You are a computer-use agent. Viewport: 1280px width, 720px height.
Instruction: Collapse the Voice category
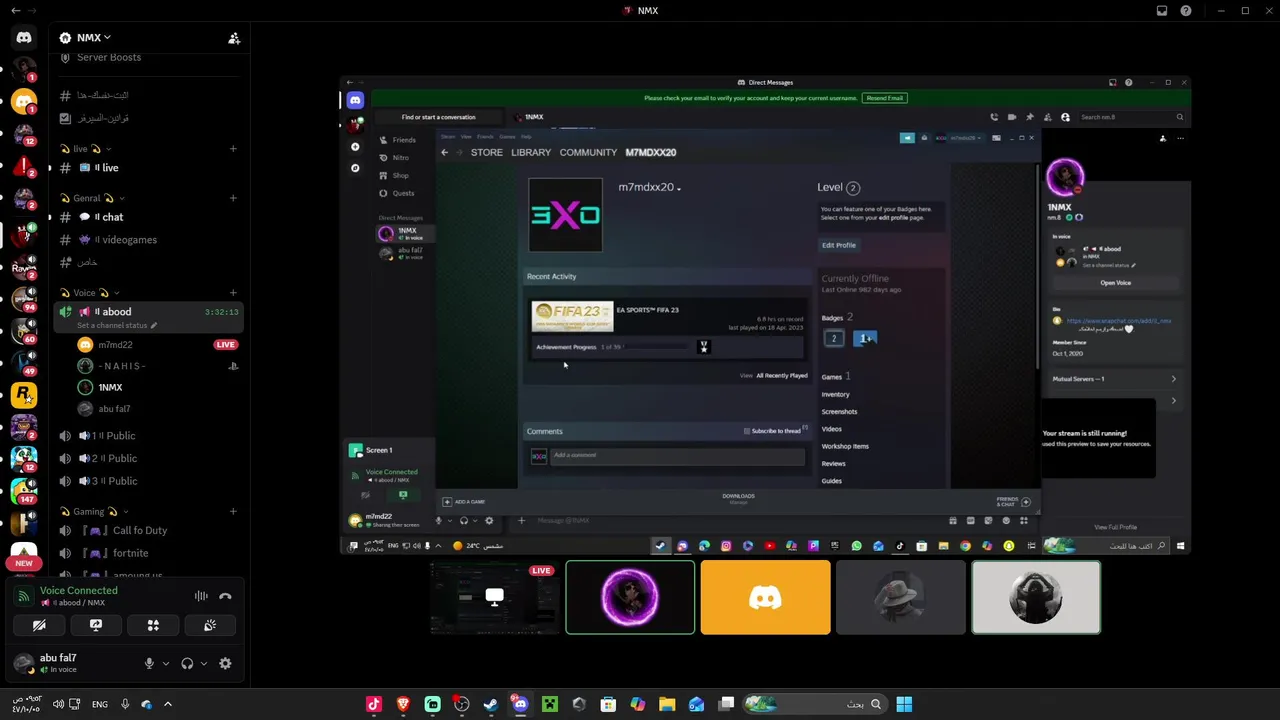(x=88, y=293)
